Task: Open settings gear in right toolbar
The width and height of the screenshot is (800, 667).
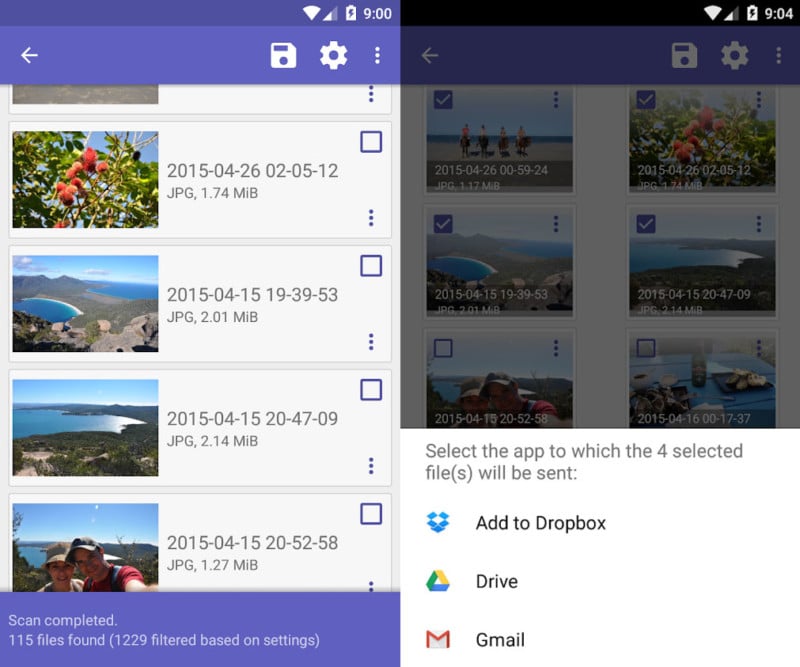Action: coord(735,56)
